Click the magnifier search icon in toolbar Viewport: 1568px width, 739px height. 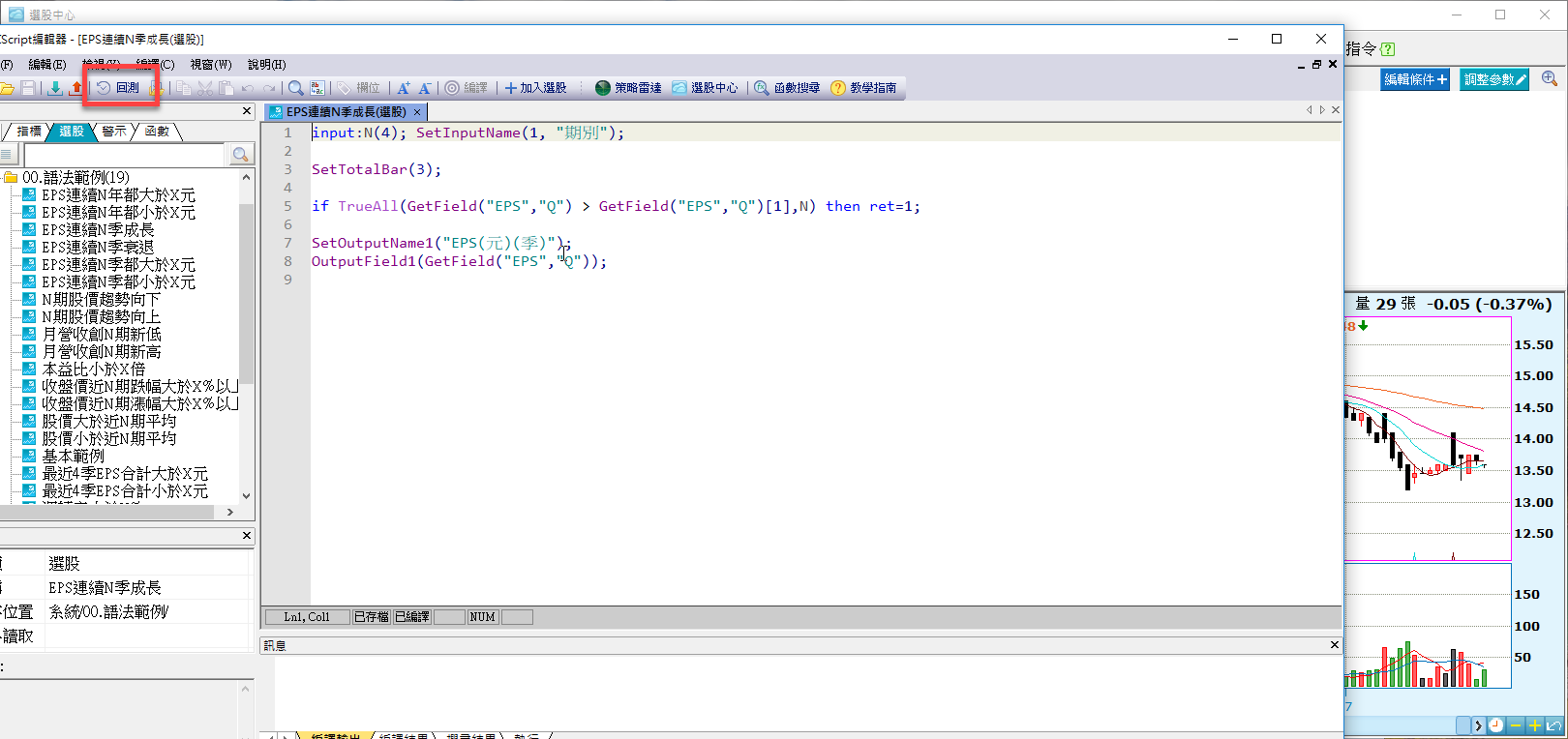(x=296, y=88)
